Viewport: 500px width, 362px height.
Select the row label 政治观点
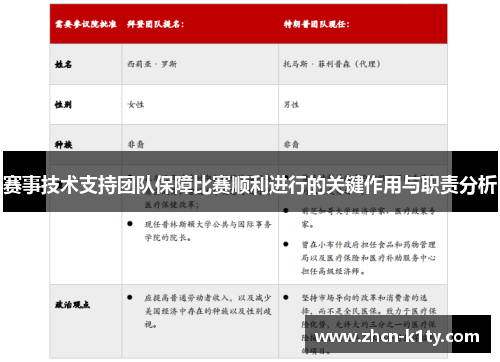click(72, 305)
